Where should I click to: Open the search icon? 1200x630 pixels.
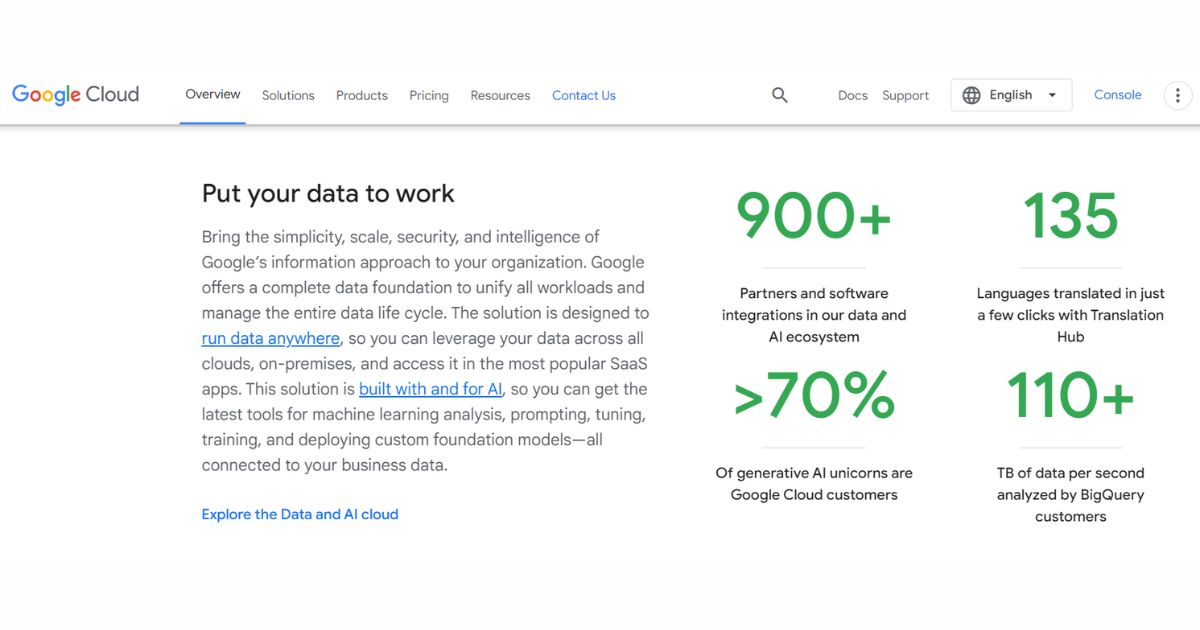click(x=780, y=94)
